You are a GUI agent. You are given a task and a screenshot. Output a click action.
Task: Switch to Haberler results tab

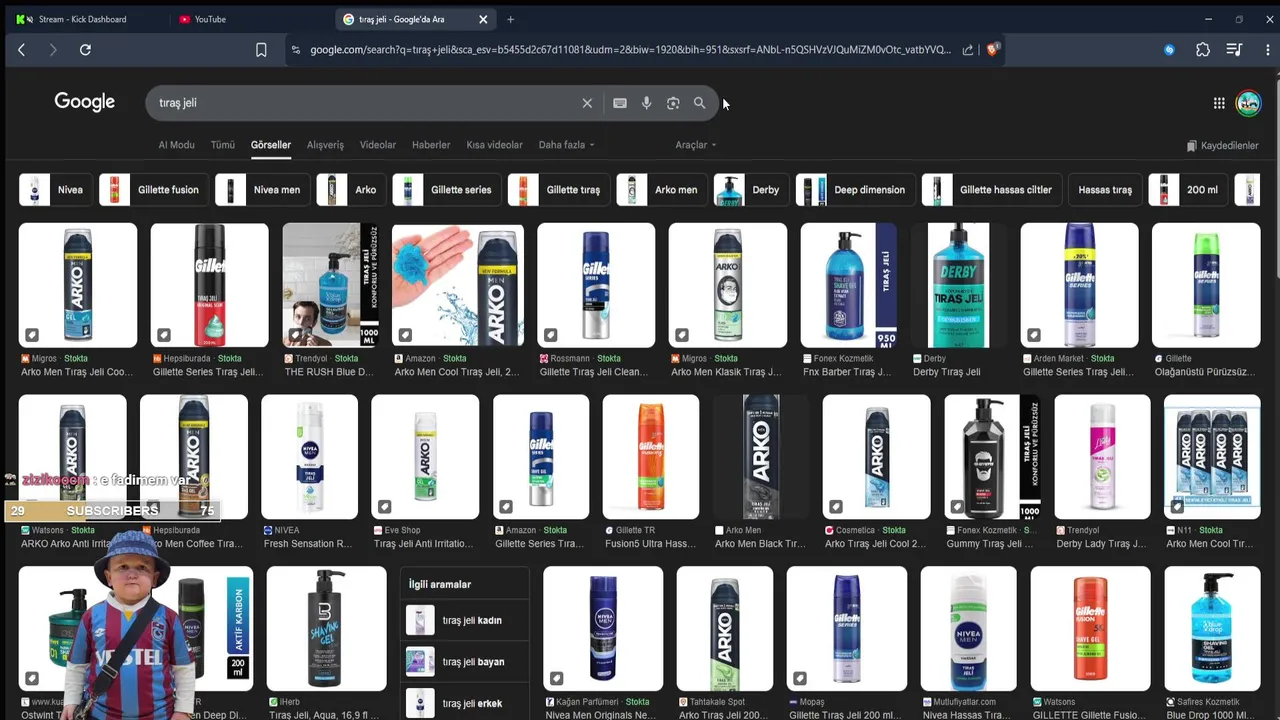431,145
